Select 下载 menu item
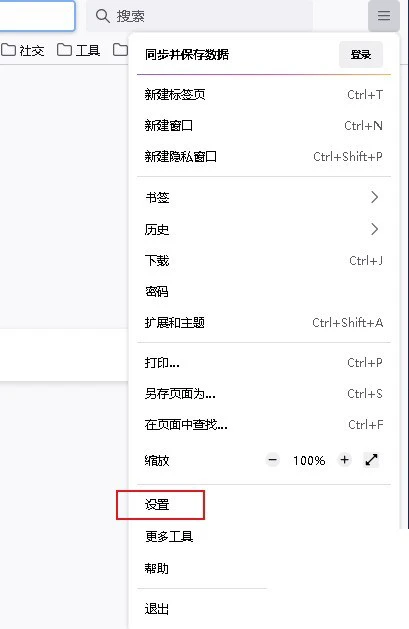Viewport: 409px width, 629px height. pos(263,261)
